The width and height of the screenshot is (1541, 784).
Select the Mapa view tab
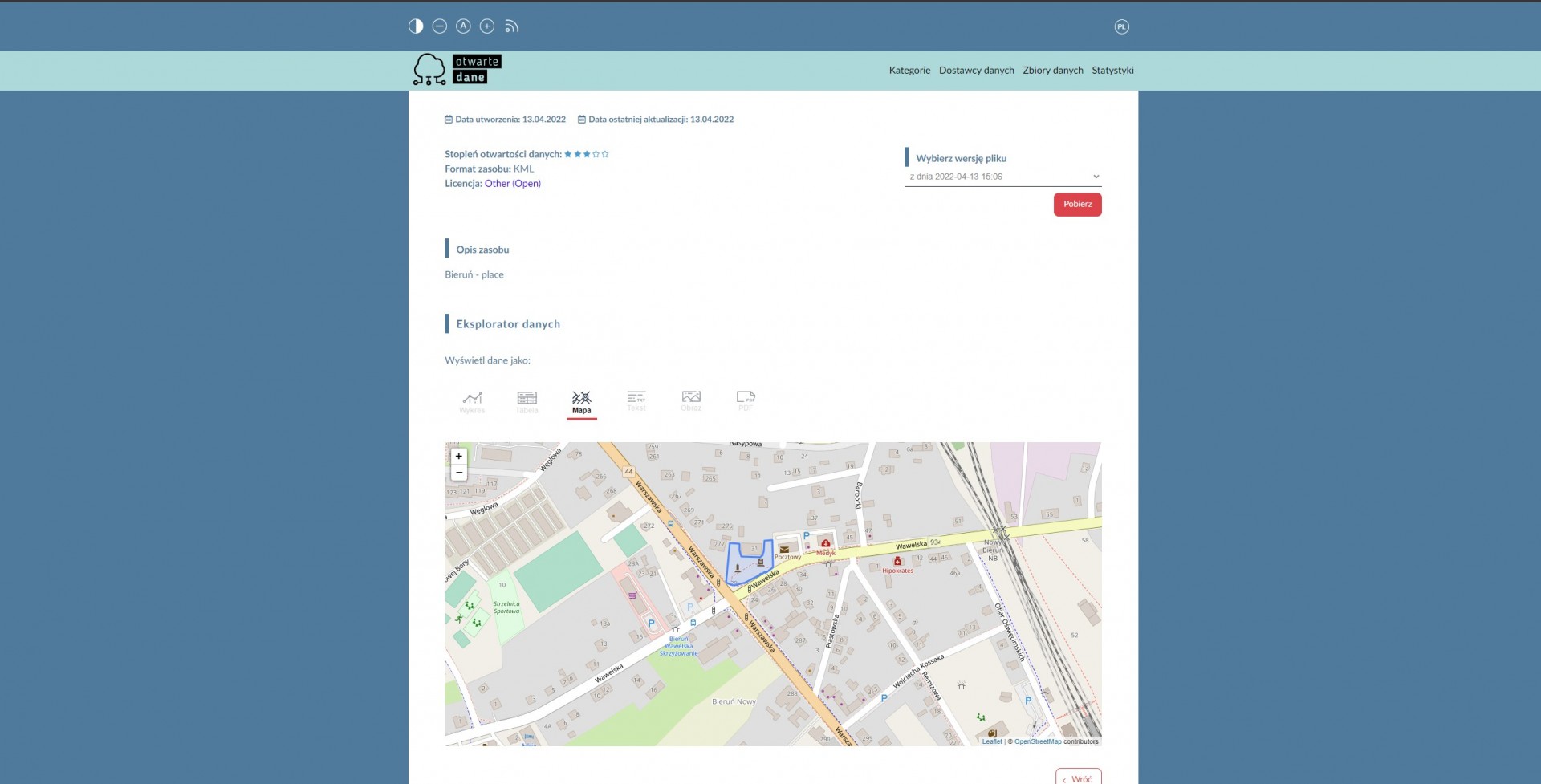(581, 402)
